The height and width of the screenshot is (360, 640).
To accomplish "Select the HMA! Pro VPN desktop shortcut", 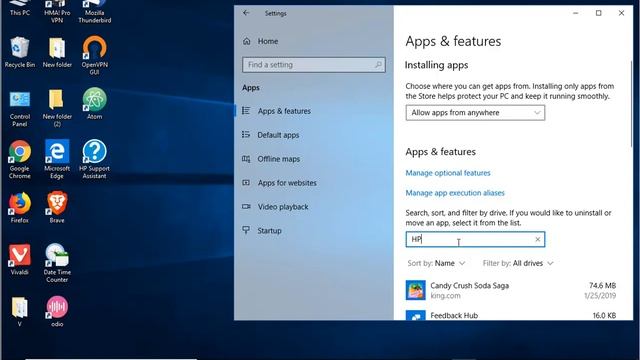I will click(57, 11).
